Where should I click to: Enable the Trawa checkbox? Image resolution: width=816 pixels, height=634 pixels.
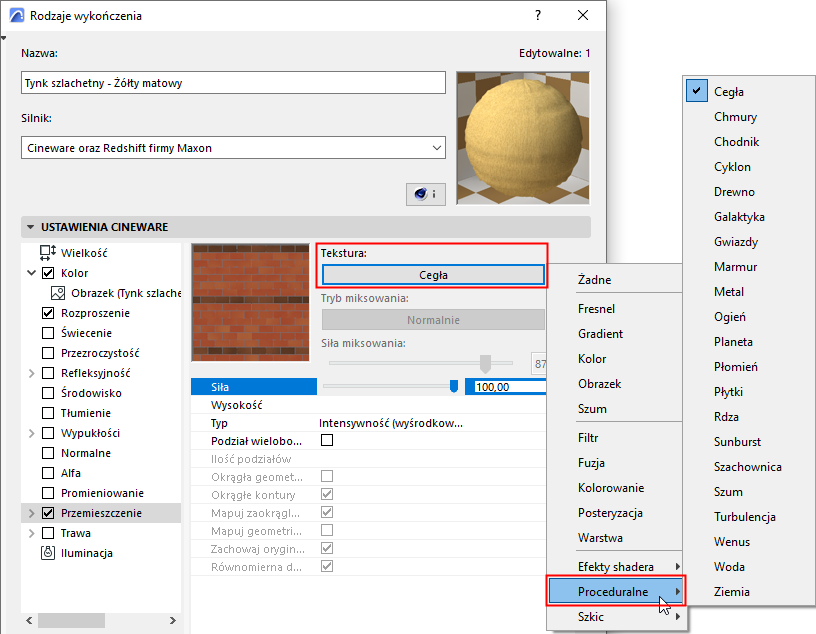pyautogui.click(x=48, y=533)
